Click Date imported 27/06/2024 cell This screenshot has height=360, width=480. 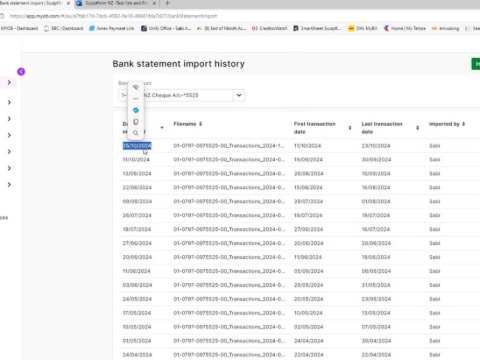coord(137,243)
